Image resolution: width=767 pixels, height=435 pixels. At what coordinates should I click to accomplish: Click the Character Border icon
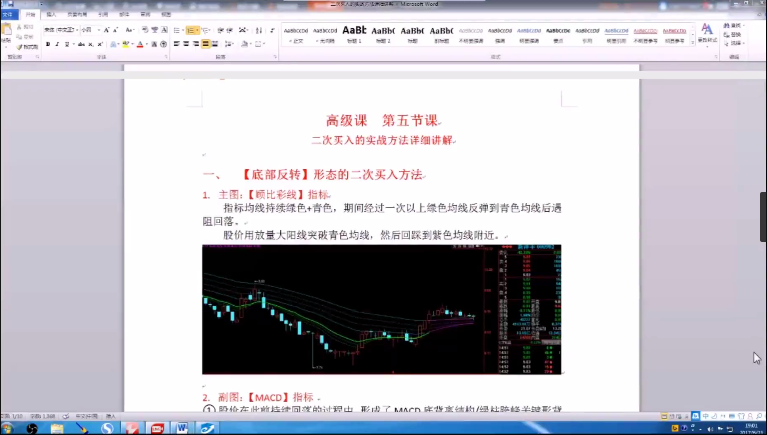164,30
